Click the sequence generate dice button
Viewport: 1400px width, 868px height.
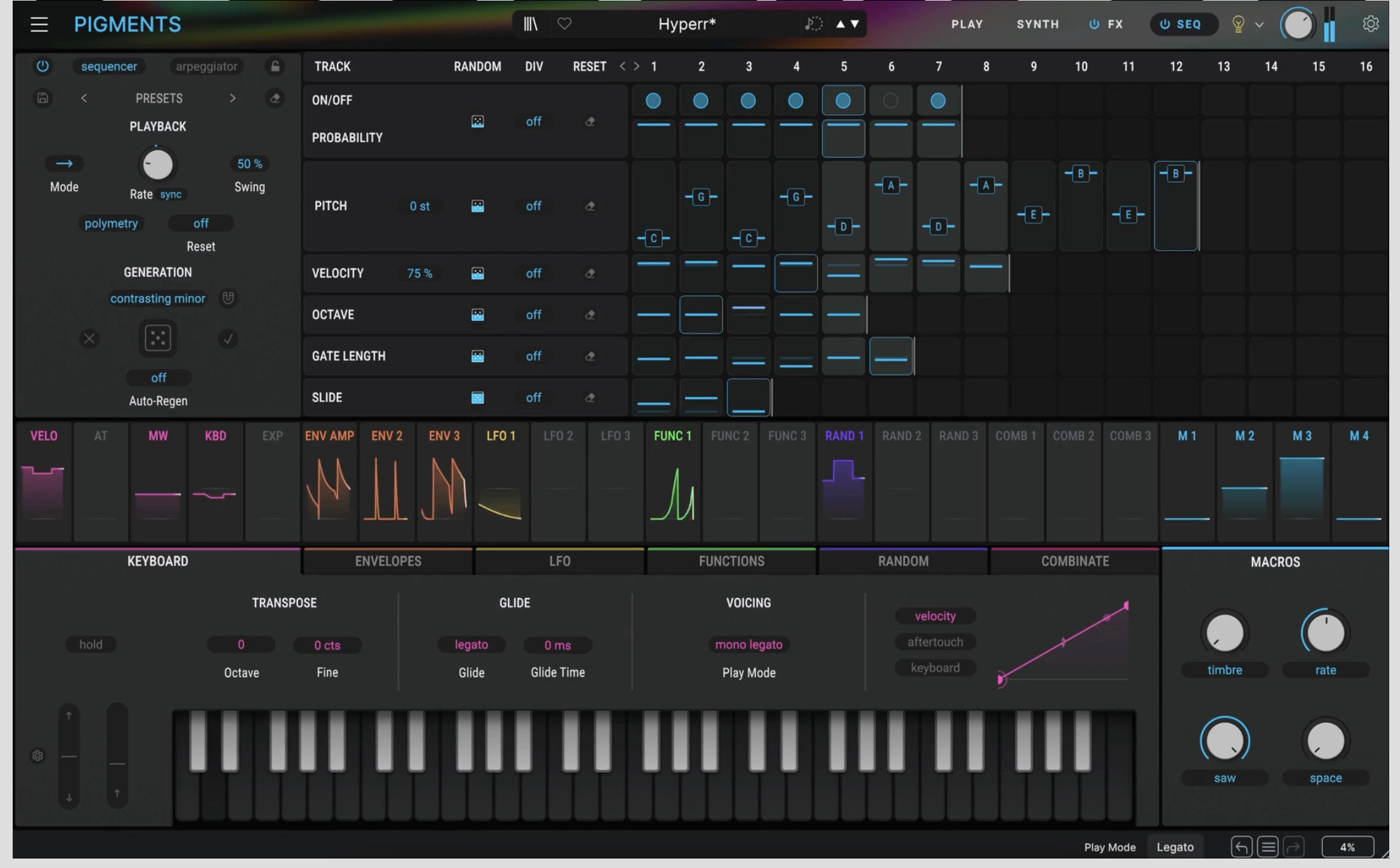[x=158, y=338]
